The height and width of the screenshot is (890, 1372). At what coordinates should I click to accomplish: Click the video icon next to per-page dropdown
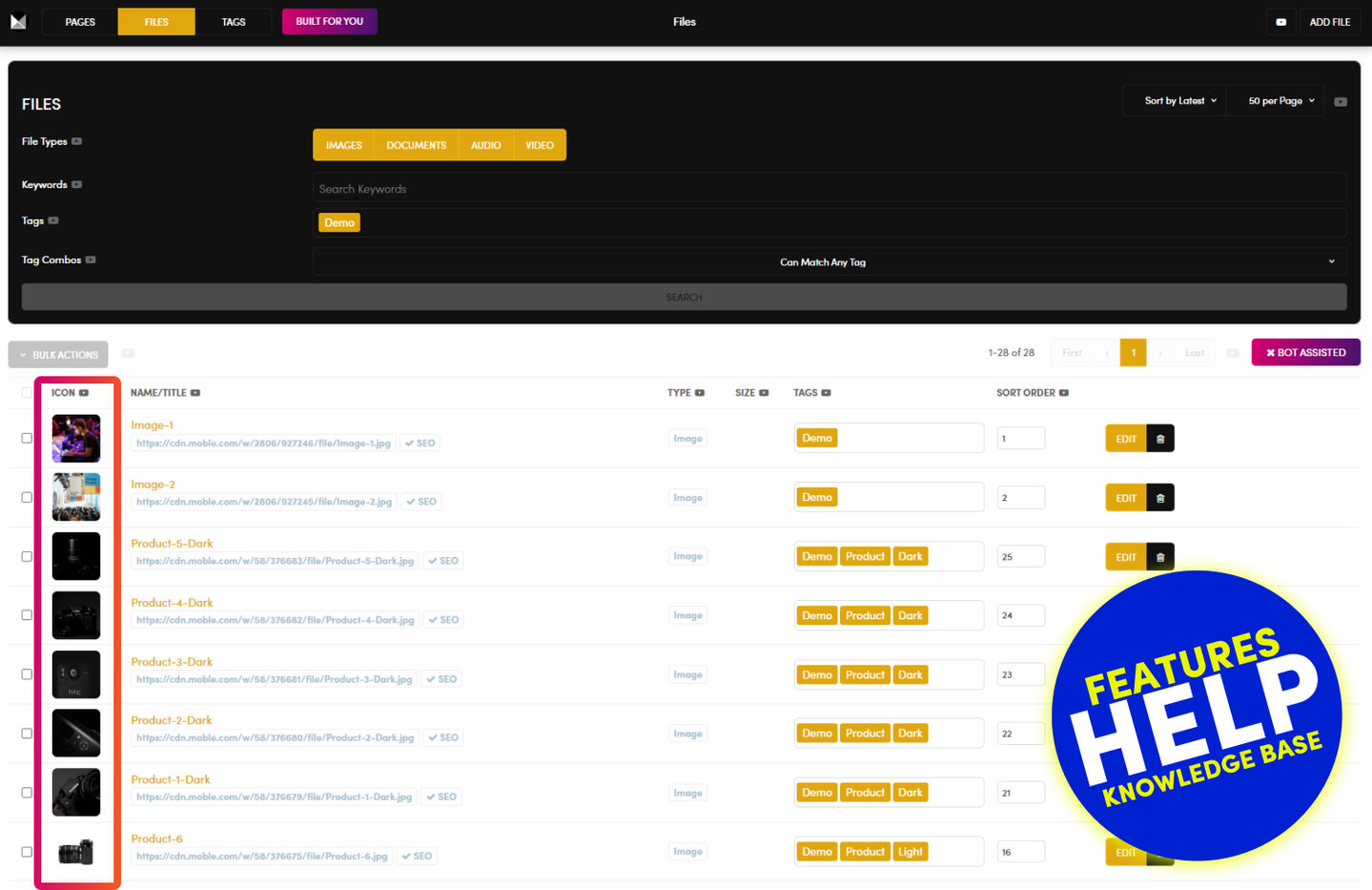coord(1341,101)
